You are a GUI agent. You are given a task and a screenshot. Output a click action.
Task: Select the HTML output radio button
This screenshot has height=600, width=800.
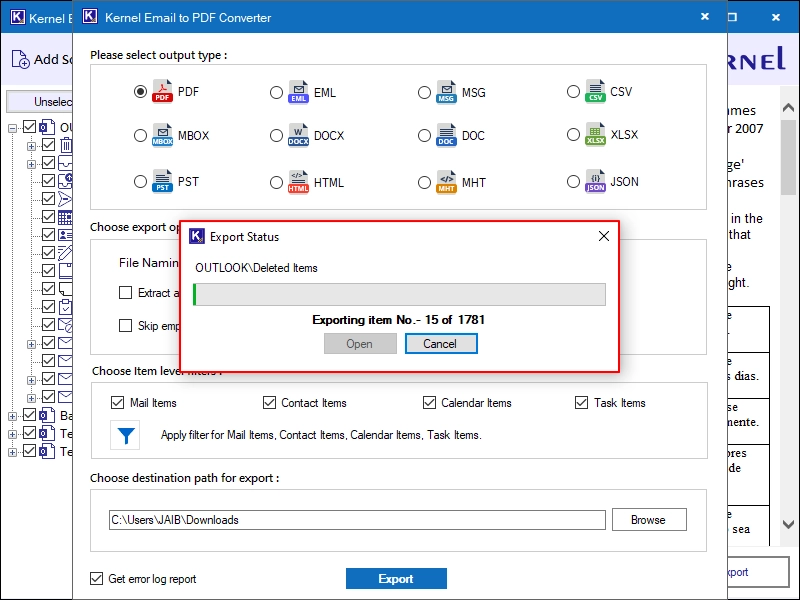click(x=276, y=183)
